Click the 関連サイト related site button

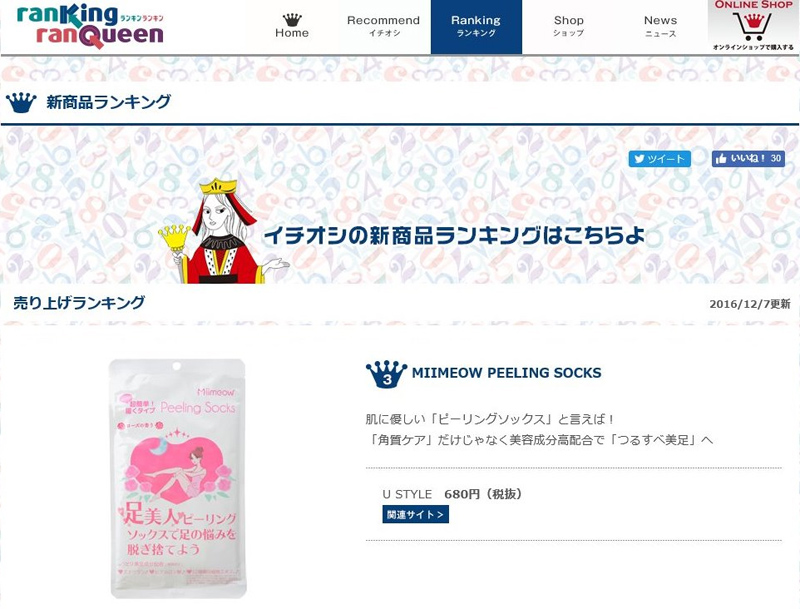pyautogui.click(x=415, y=514)
